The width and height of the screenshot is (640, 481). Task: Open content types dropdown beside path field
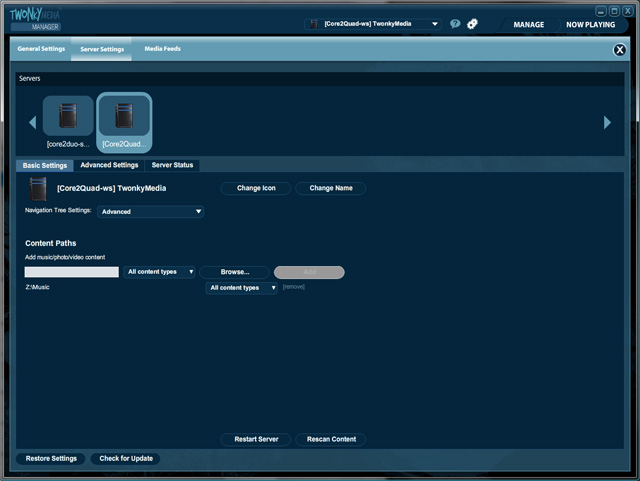pyautogui.click(x=160, y=272)
